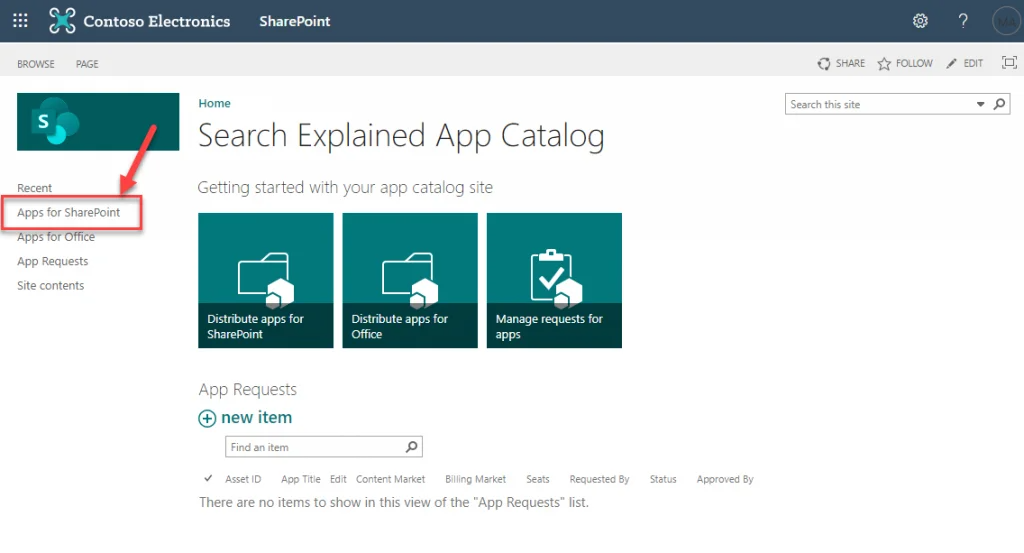Image resolution: width=1024 pixels, height=553 pixels.
Task: Click the App Requests web part heading
Action: [248, 389]
